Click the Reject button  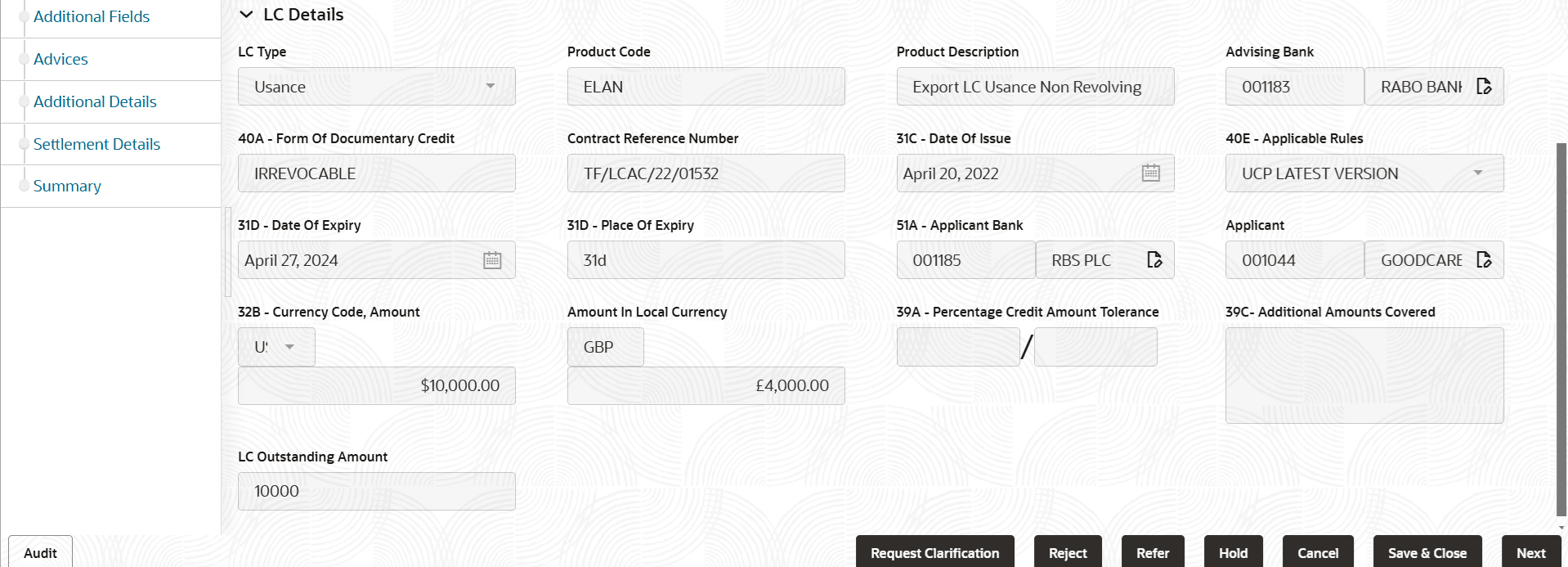point(1068,552)
